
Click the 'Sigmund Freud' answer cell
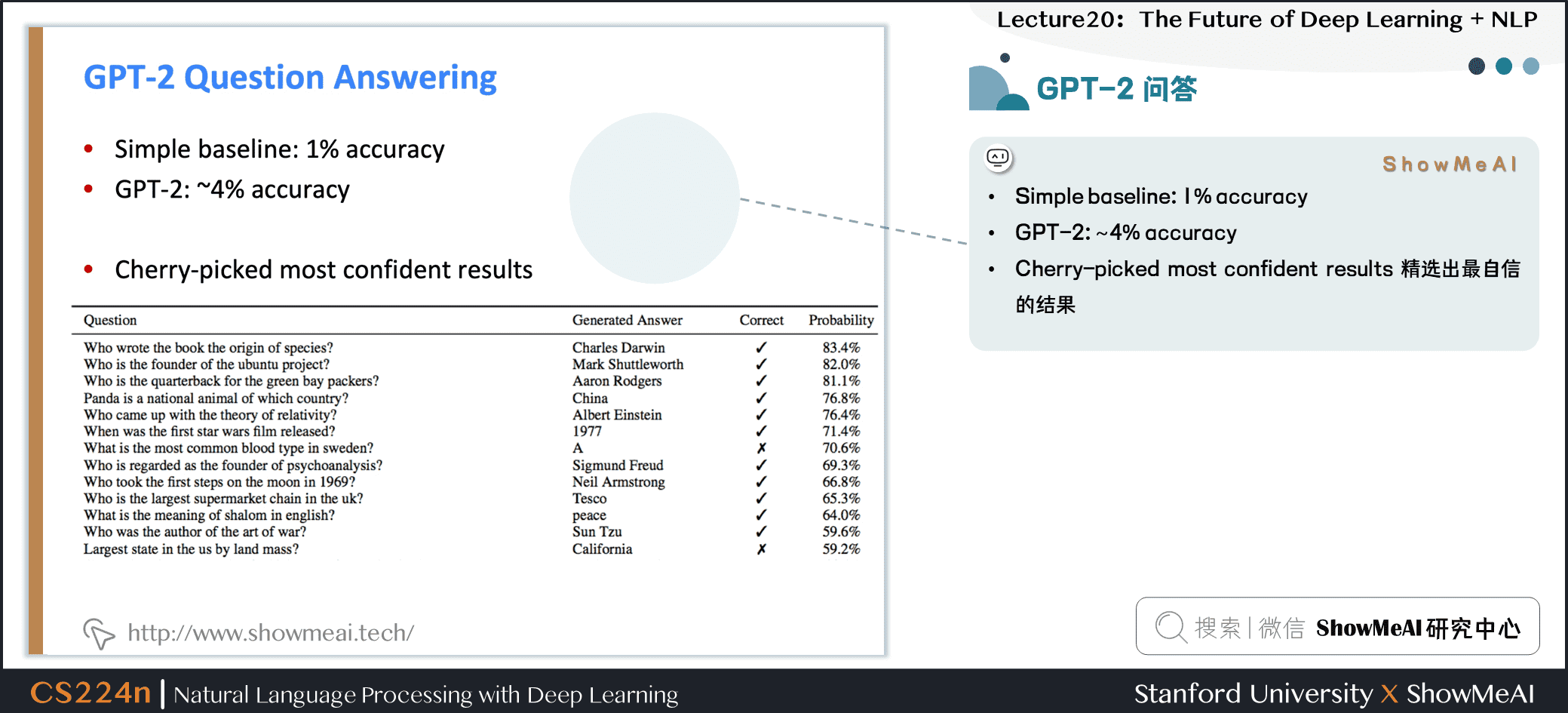coord(618,466)
